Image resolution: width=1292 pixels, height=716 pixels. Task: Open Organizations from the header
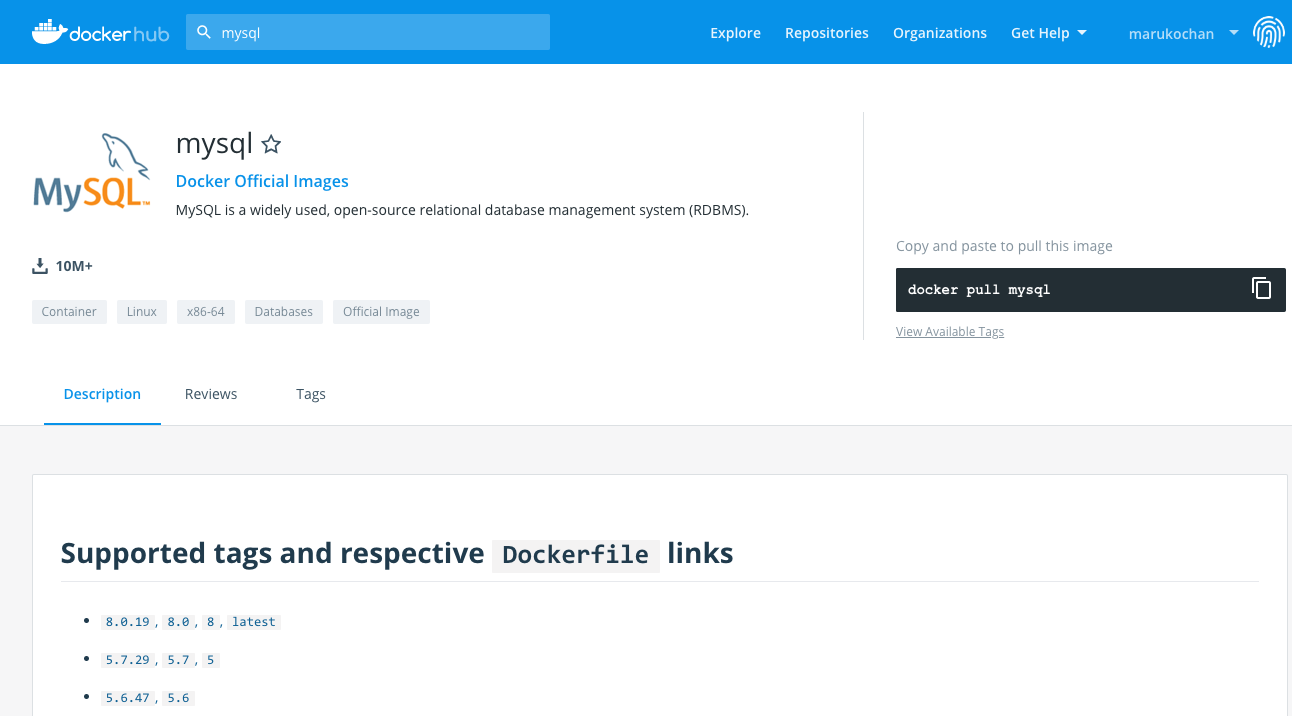(x=939, y=33)
